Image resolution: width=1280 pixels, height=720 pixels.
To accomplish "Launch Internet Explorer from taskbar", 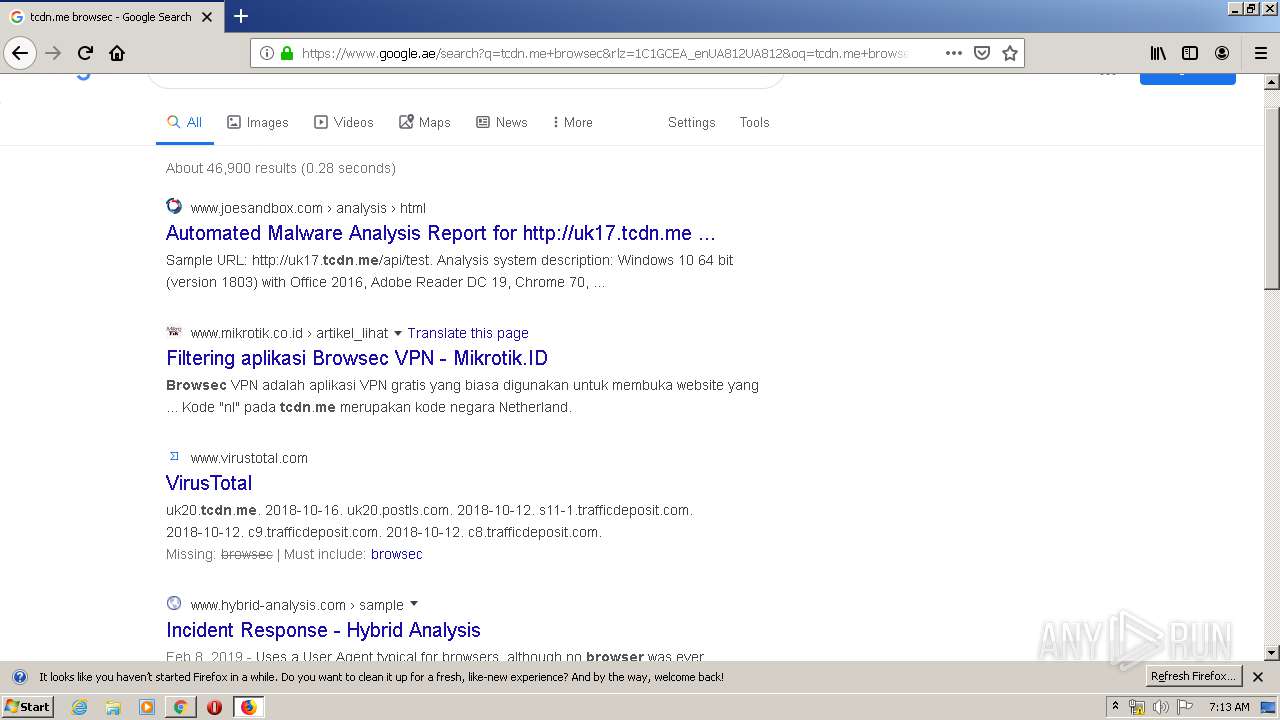I will (x=79, y=707).
